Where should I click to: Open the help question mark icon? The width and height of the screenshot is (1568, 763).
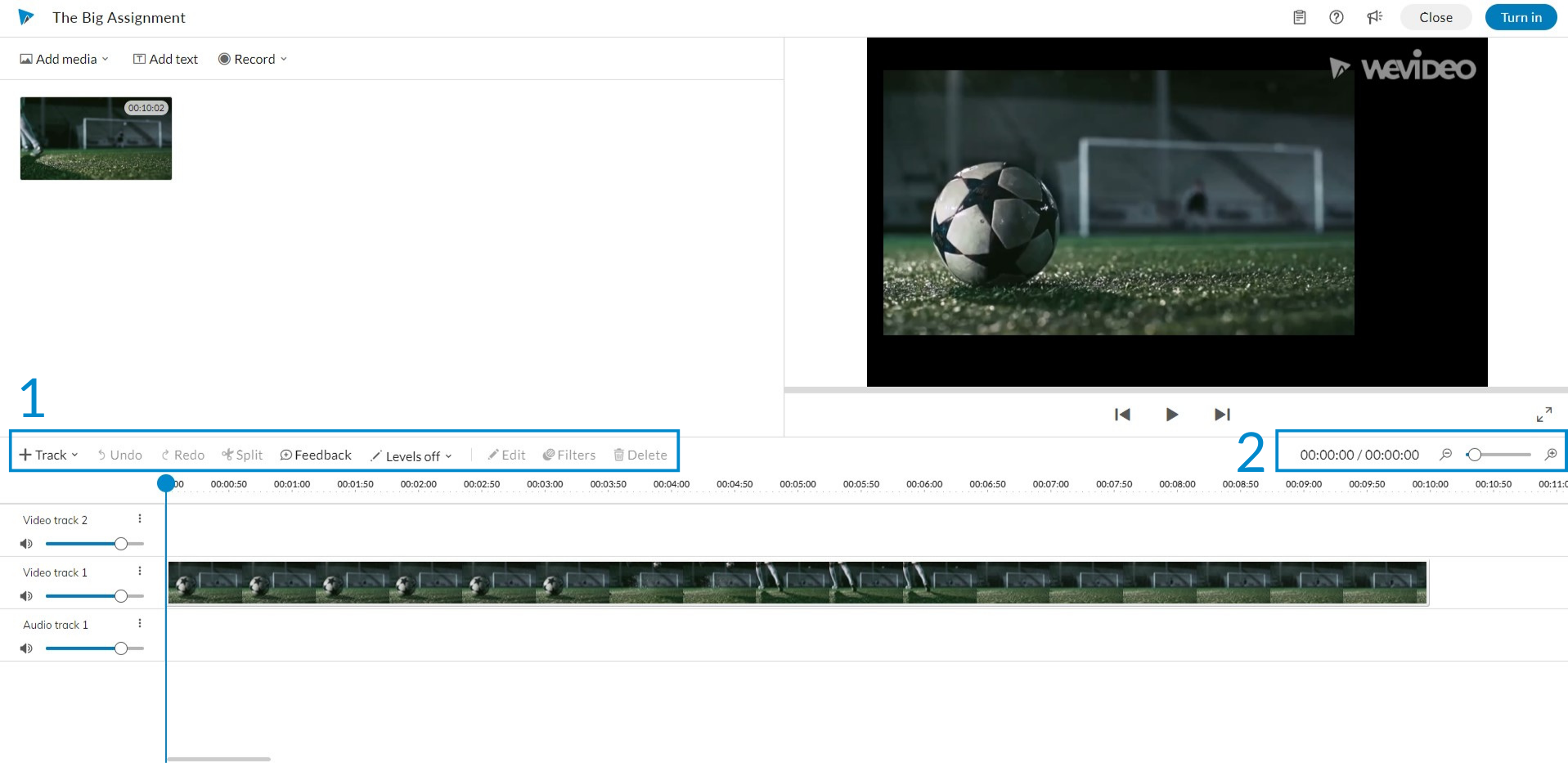click(1336, 17)
